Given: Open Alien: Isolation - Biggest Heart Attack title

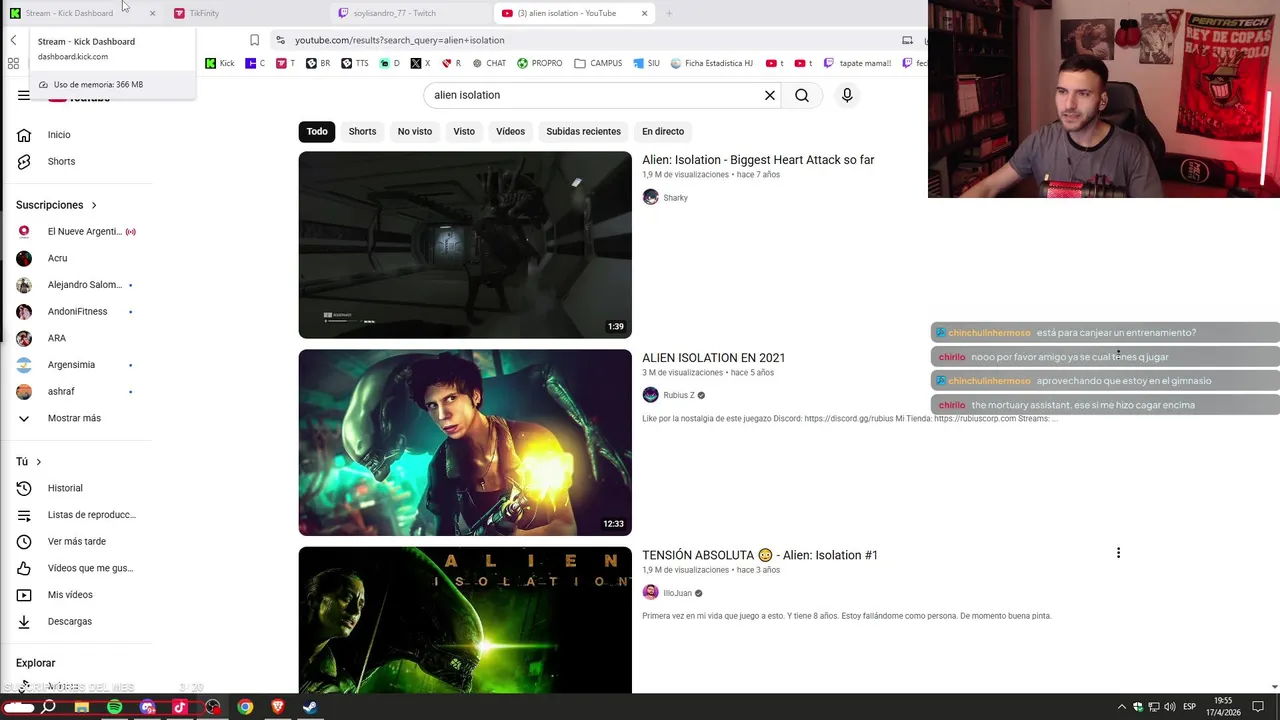Looking at the screenshot, I should [x=758, y=160].
